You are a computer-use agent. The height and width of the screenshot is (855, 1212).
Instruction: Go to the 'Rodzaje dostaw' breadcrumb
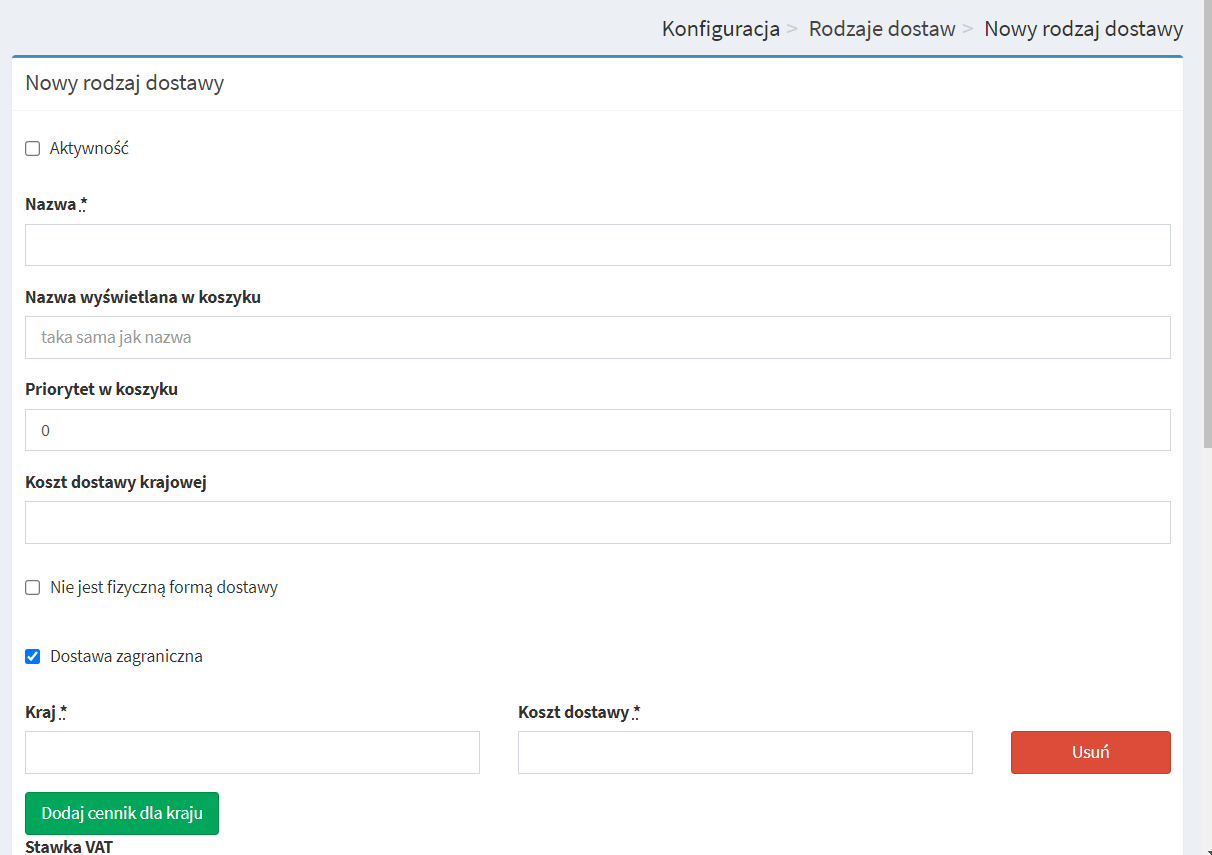click(x=882, y=29)
